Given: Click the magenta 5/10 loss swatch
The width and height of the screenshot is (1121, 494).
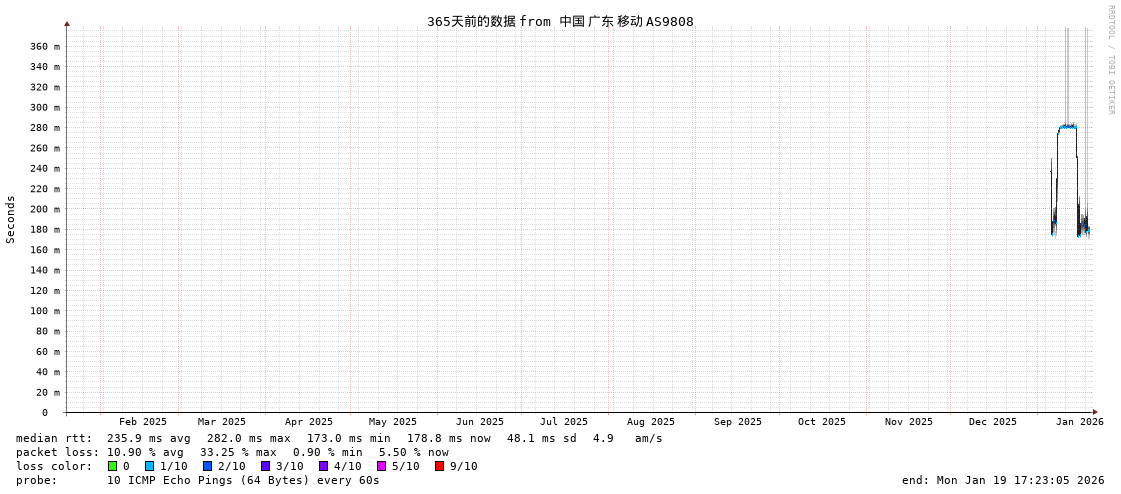Looking at the screenshot, I should 382,466.
